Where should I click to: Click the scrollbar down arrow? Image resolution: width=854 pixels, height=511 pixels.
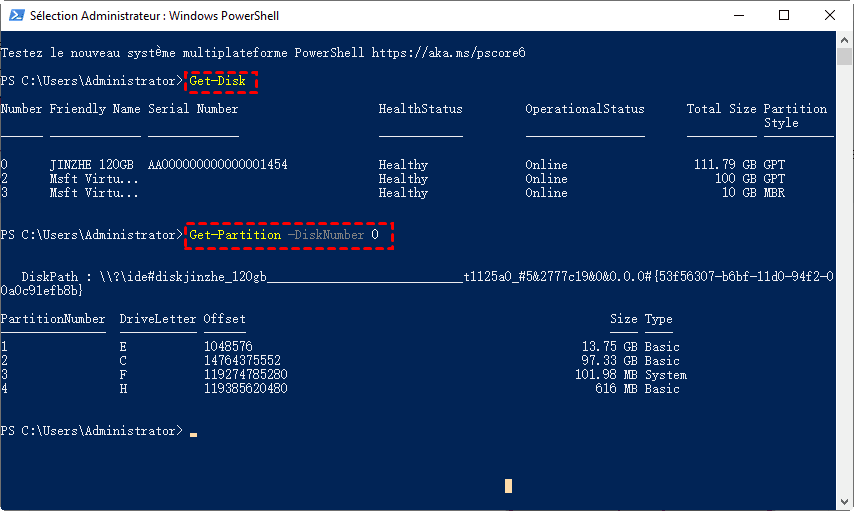click(845, 502)
